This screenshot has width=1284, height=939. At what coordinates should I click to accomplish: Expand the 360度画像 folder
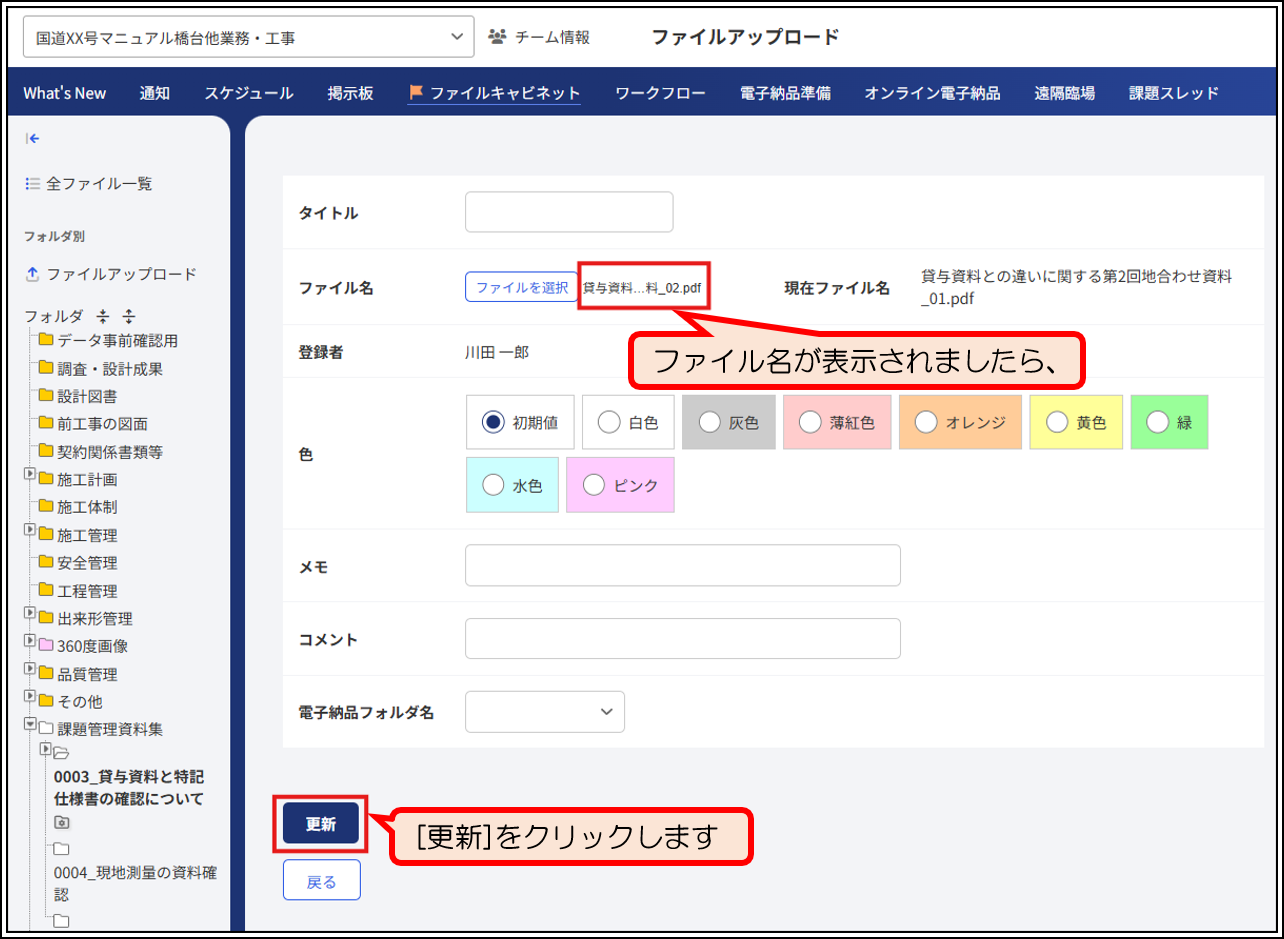point(30,641)
